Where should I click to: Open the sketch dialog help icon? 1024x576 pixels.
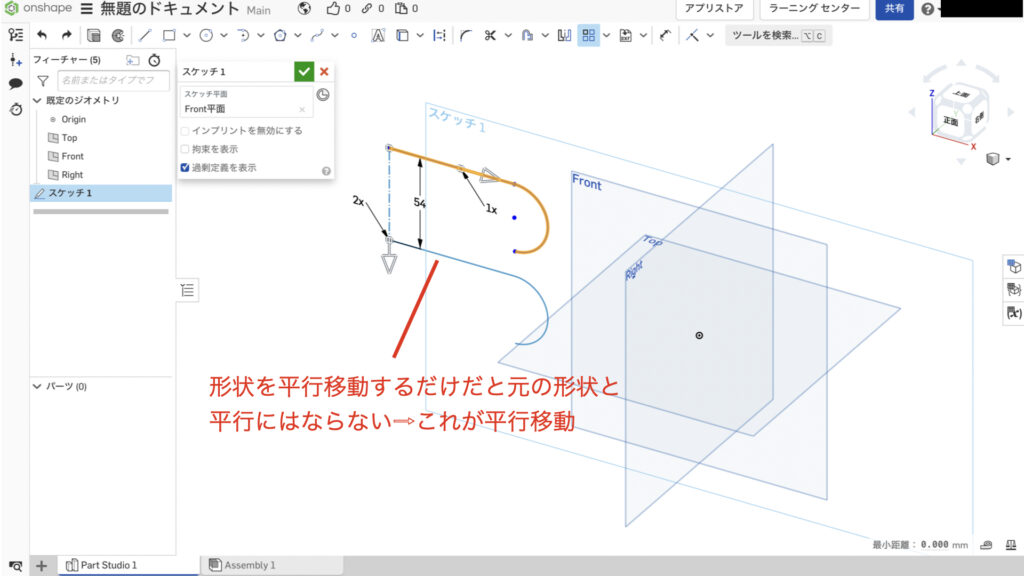pos(327,171)
